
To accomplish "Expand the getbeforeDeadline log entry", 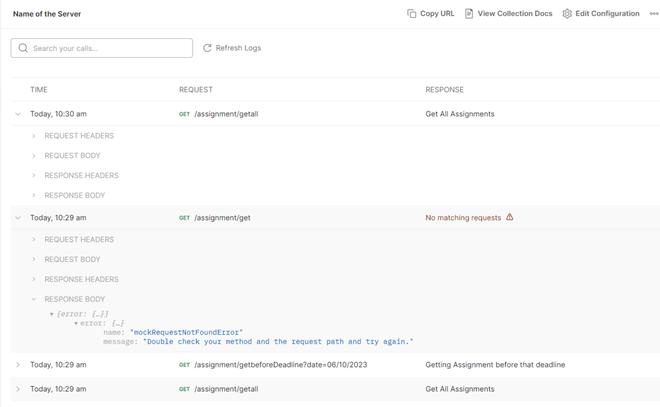I will tap(18, 365).
